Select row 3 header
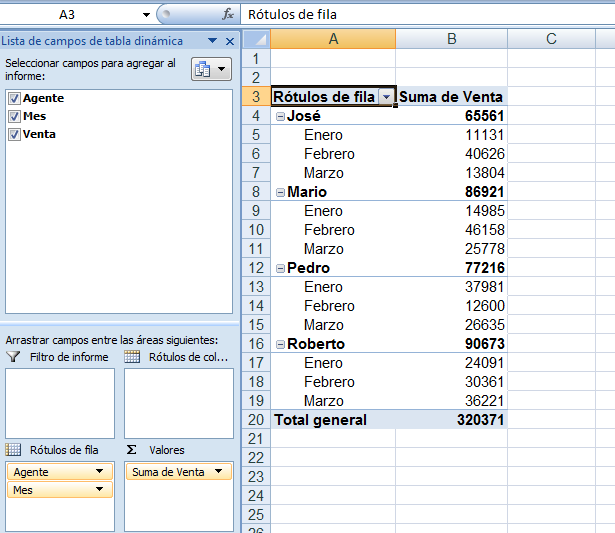Image resolution: width=615 pixels, height=533 pixels. (x=256, y=96)
